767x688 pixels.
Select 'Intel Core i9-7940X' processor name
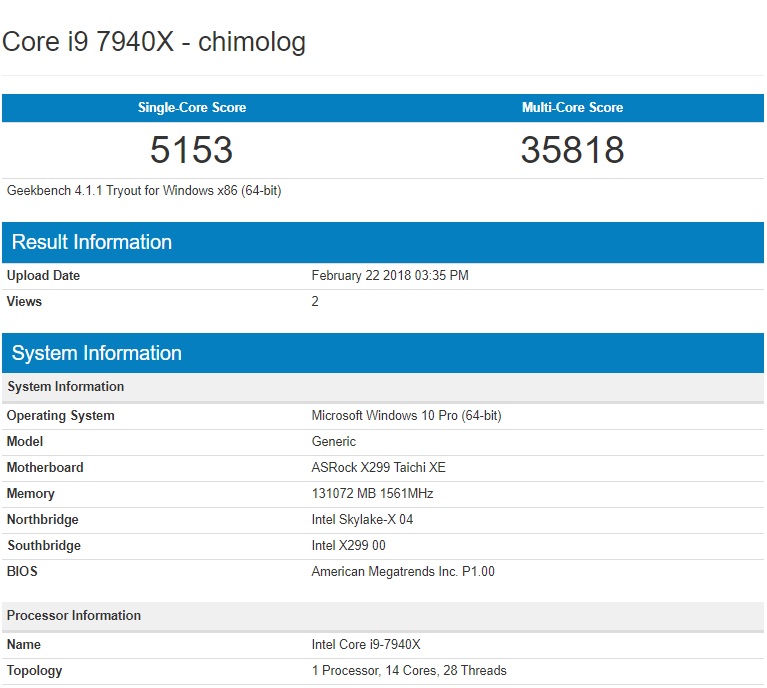click(366, 644)
